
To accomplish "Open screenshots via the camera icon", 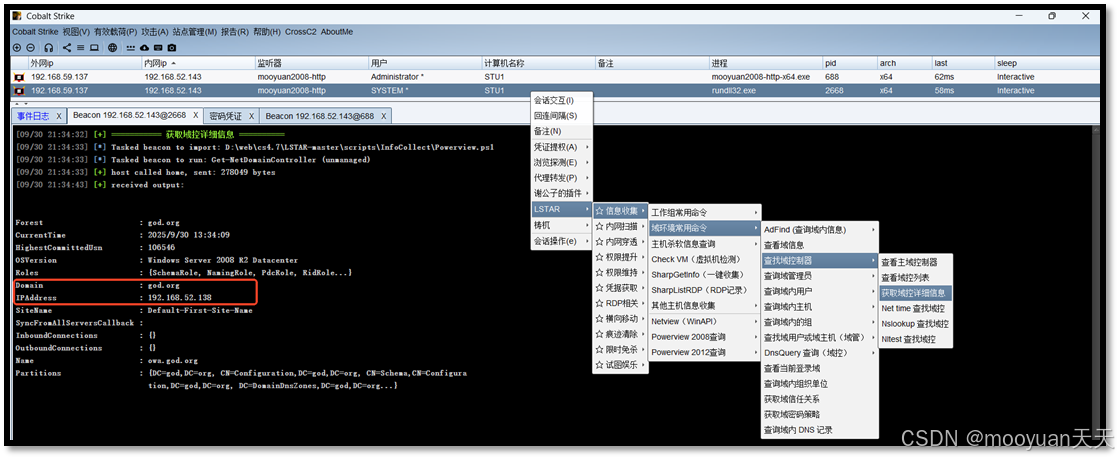I will pyautogui.click(x=172, y=48).
